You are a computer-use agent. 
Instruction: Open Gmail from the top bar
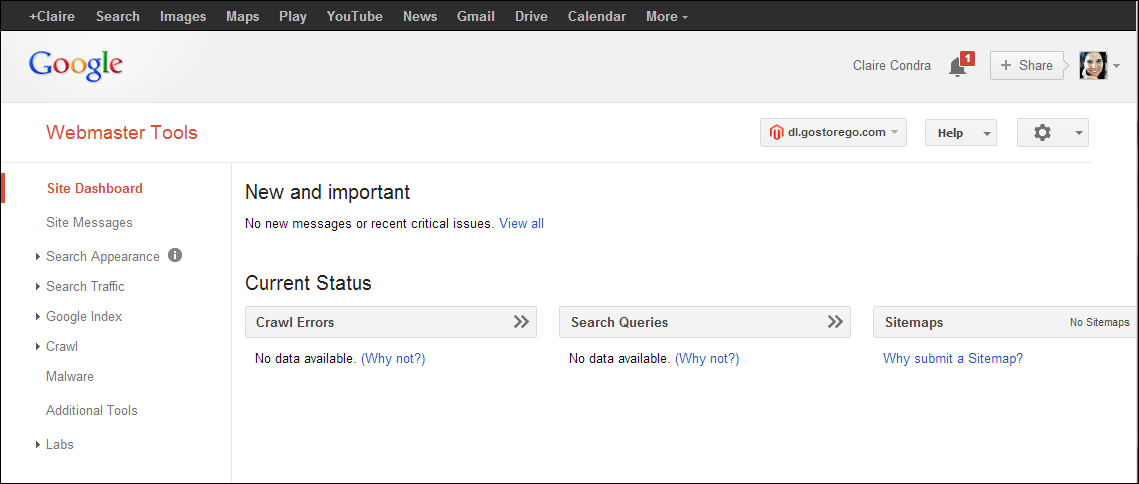click(476, 16)
